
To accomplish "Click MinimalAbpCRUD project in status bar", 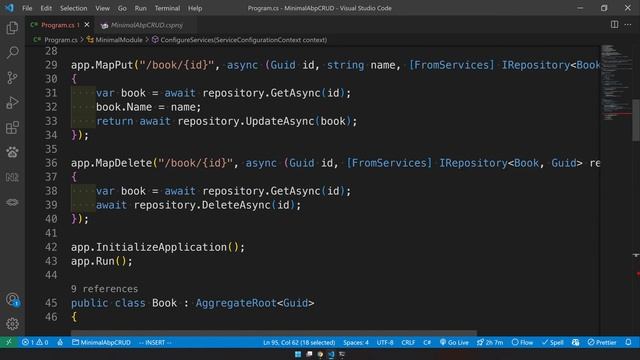I will tap(101, 342).
